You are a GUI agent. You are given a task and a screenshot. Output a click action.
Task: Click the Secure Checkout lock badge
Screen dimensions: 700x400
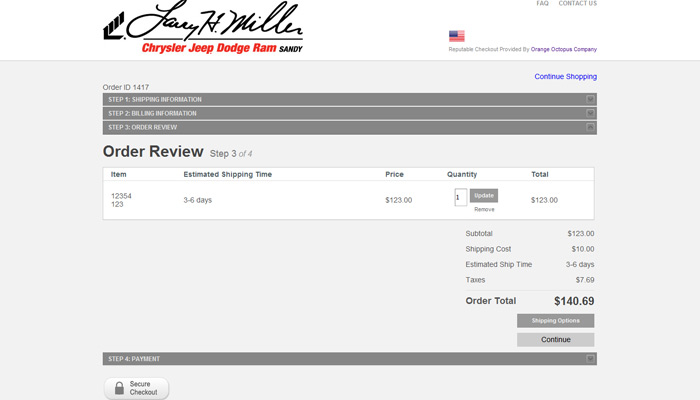point(137,388)
